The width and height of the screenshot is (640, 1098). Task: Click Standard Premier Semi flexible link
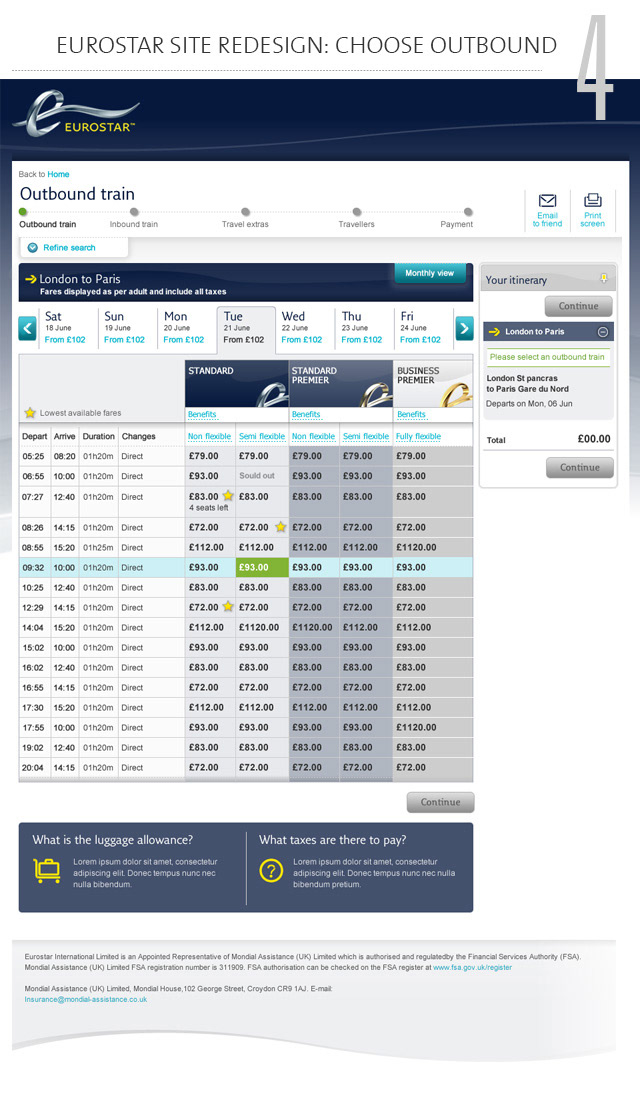coord(366,436)
